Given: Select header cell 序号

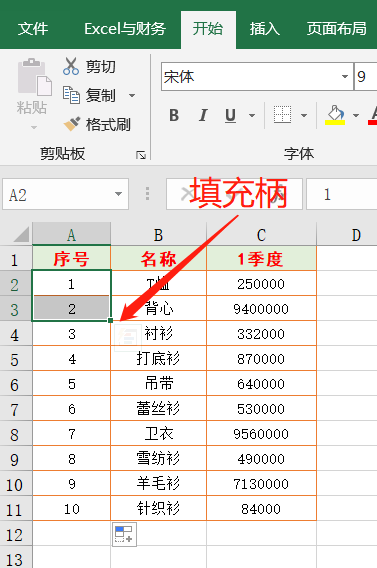Looking at the screenshot, I should pyautogui.click(x=71, y=259).
